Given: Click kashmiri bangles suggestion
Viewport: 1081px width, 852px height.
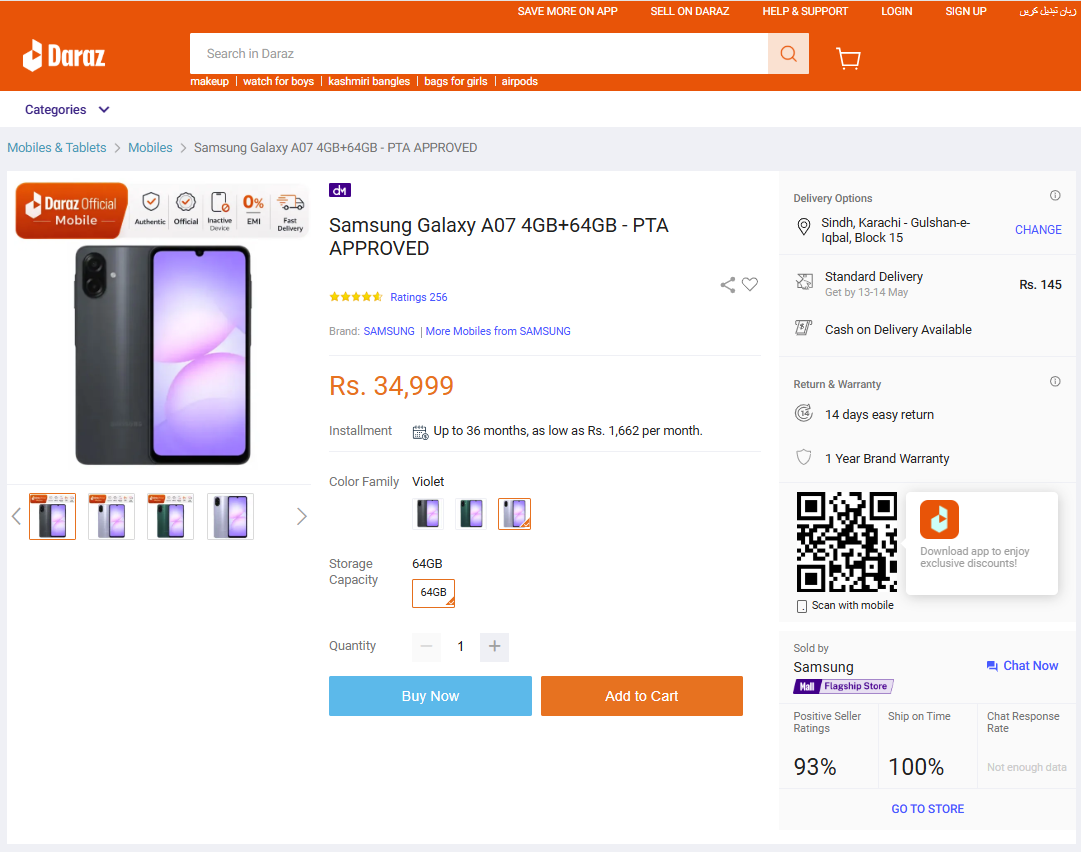Looking at the screenshot, I should click(369, 81).
